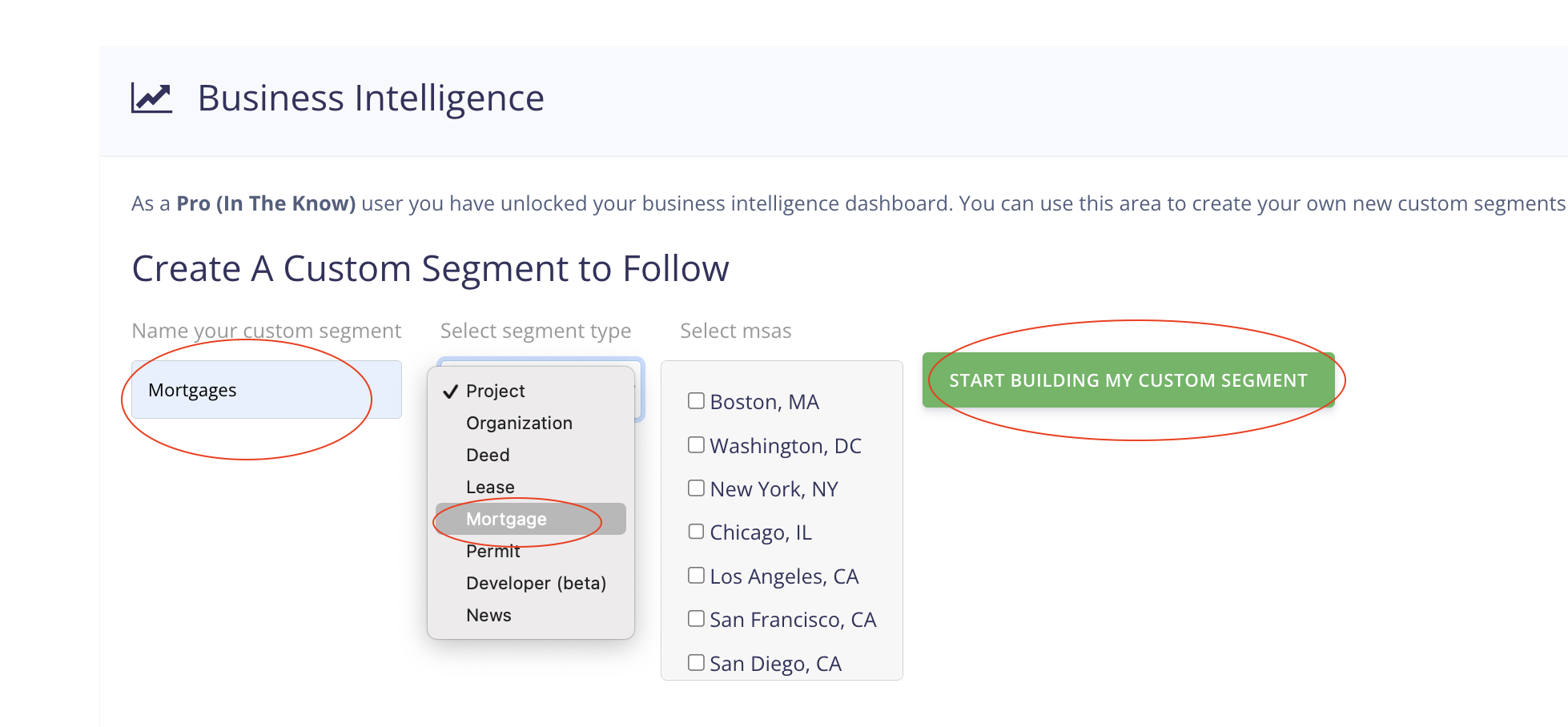
Task: Enable the Washington, DC checkbox
Action: [x=696, y=445]
